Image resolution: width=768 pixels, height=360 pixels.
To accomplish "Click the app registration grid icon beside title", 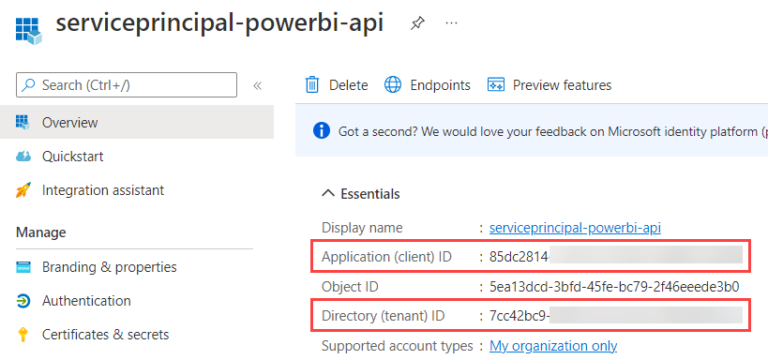I will pos(29,31).
